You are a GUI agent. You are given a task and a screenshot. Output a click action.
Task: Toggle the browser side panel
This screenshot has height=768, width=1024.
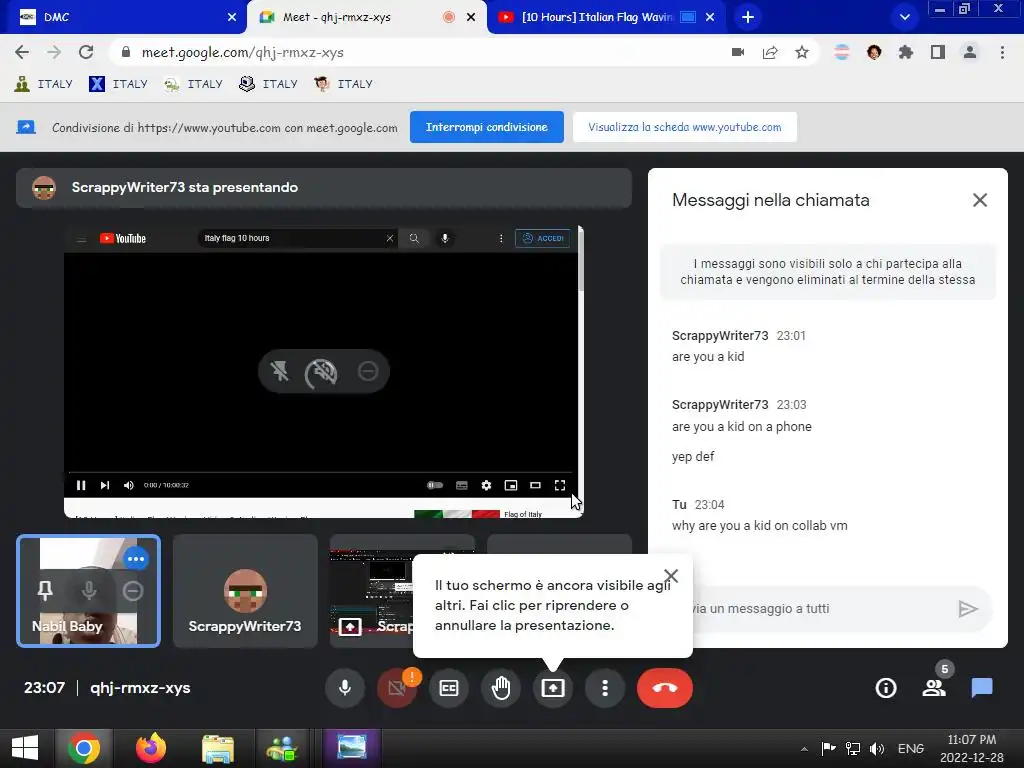tap(938, 52)
